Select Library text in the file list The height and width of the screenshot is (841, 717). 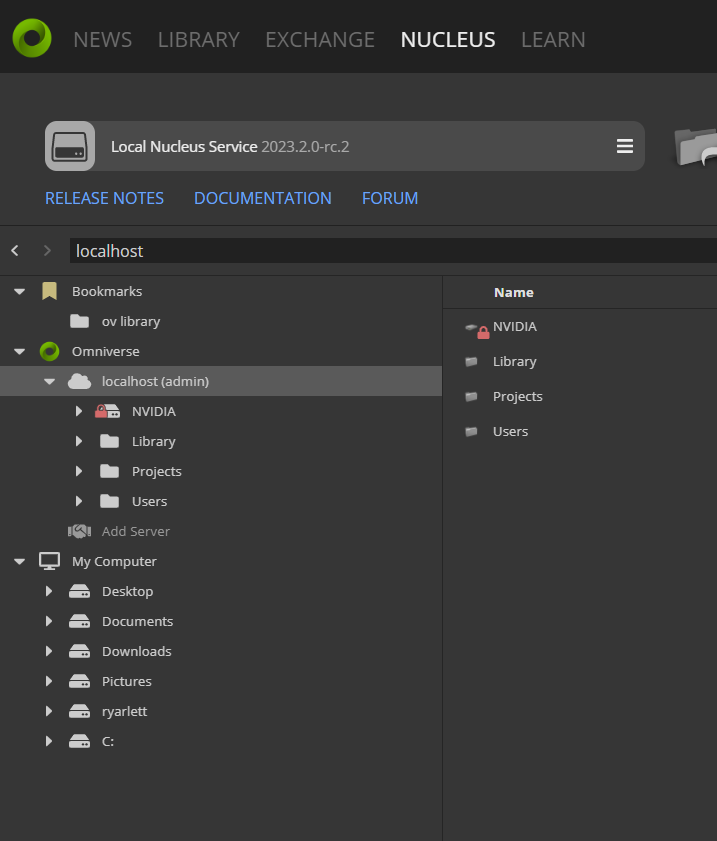[515, 362]
